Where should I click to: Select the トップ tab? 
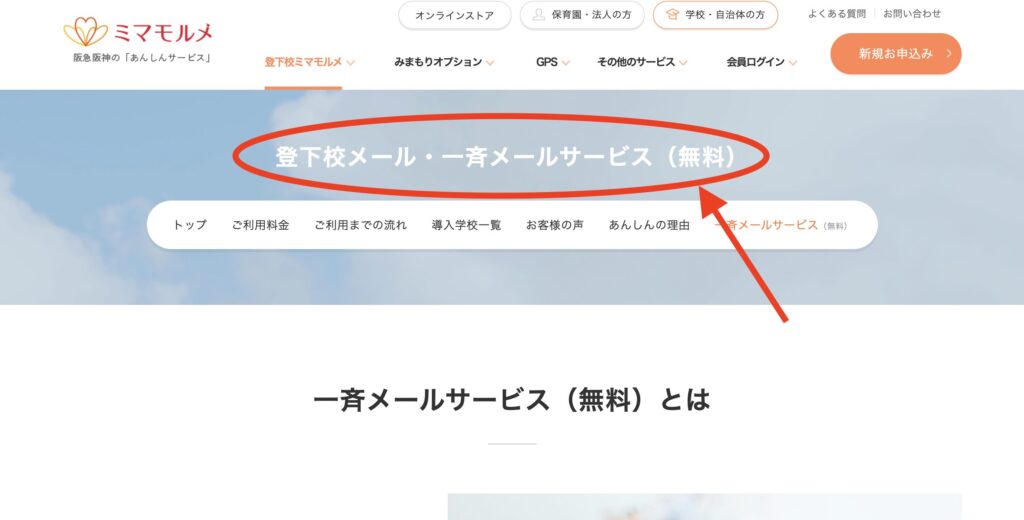(189, 225)
